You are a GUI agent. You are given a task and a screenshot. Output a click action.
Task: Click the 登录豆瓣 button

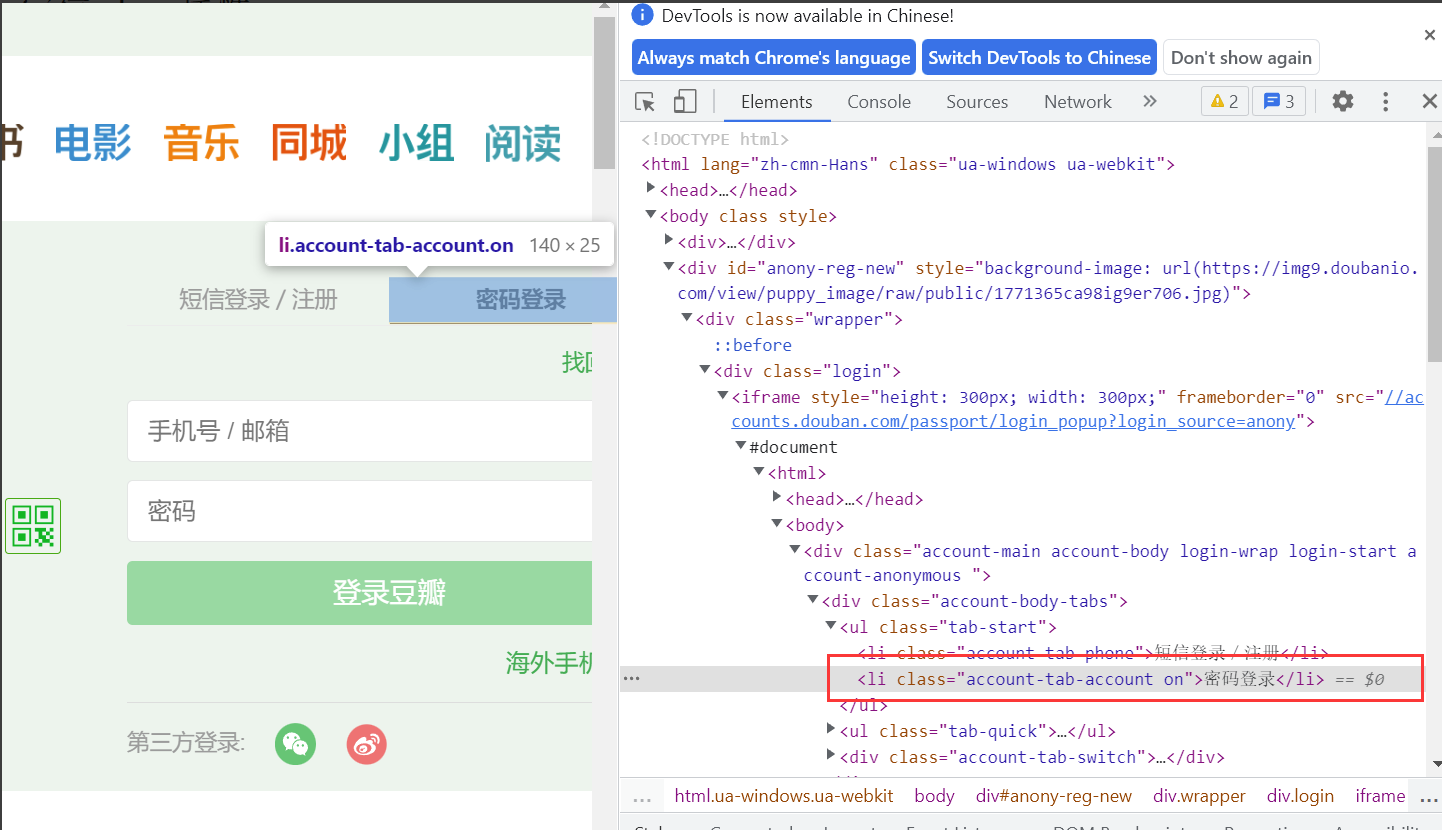click(x=360, y=593)
